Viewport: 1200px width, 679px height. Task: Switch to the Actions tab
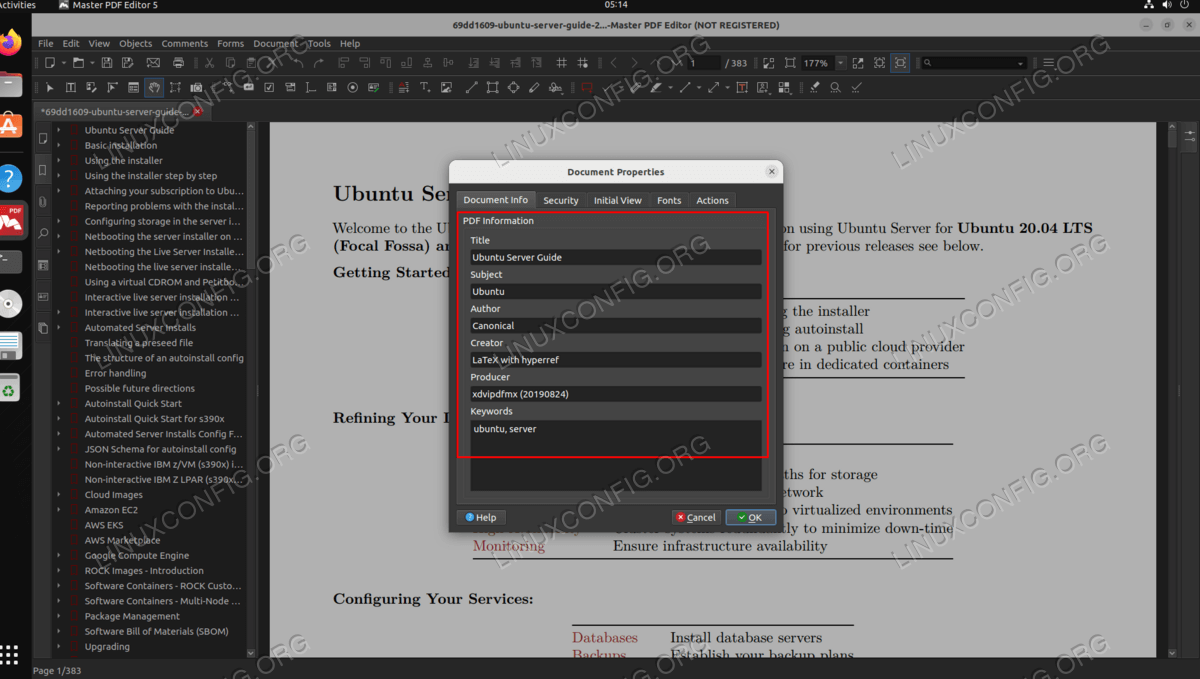point(713,200)
